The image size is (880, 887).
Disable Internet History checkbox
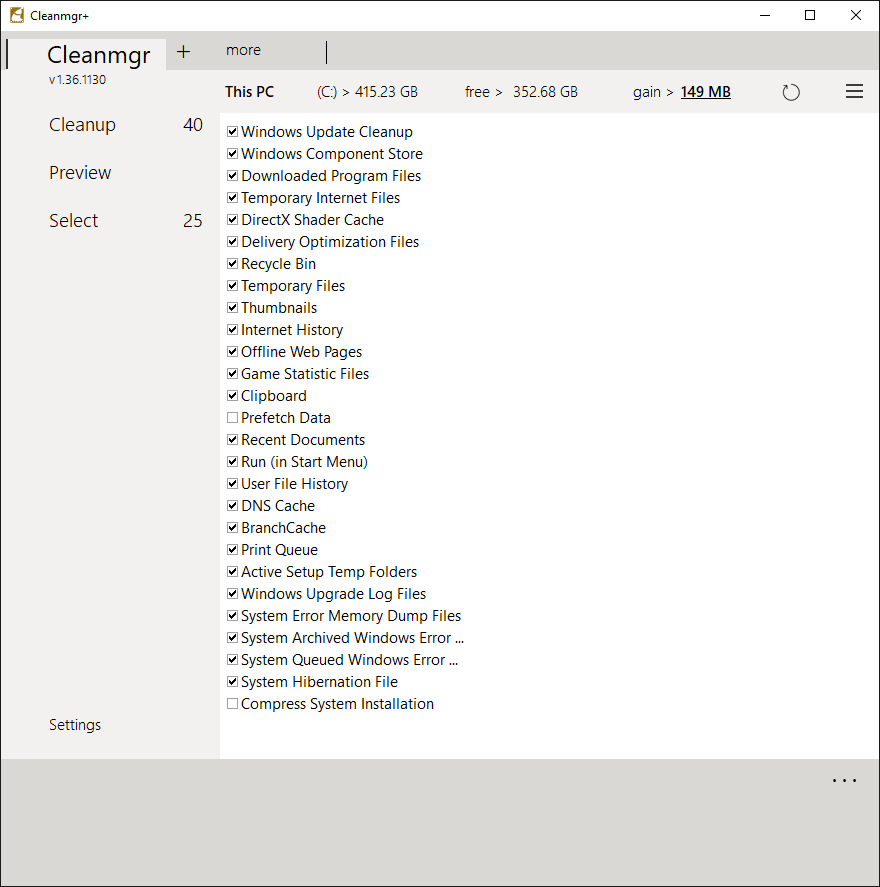(x=232, y=330)
